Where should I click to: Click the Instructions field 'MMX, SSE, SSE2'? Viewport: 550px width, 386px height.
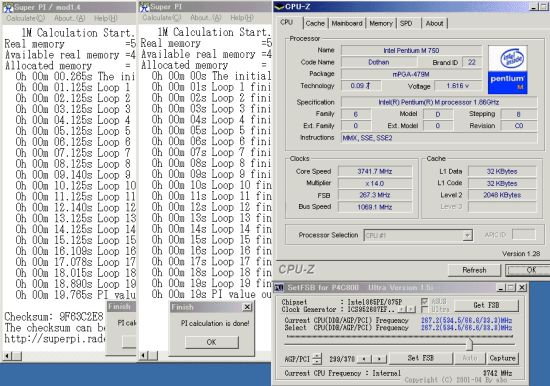(x=439, y=138)
